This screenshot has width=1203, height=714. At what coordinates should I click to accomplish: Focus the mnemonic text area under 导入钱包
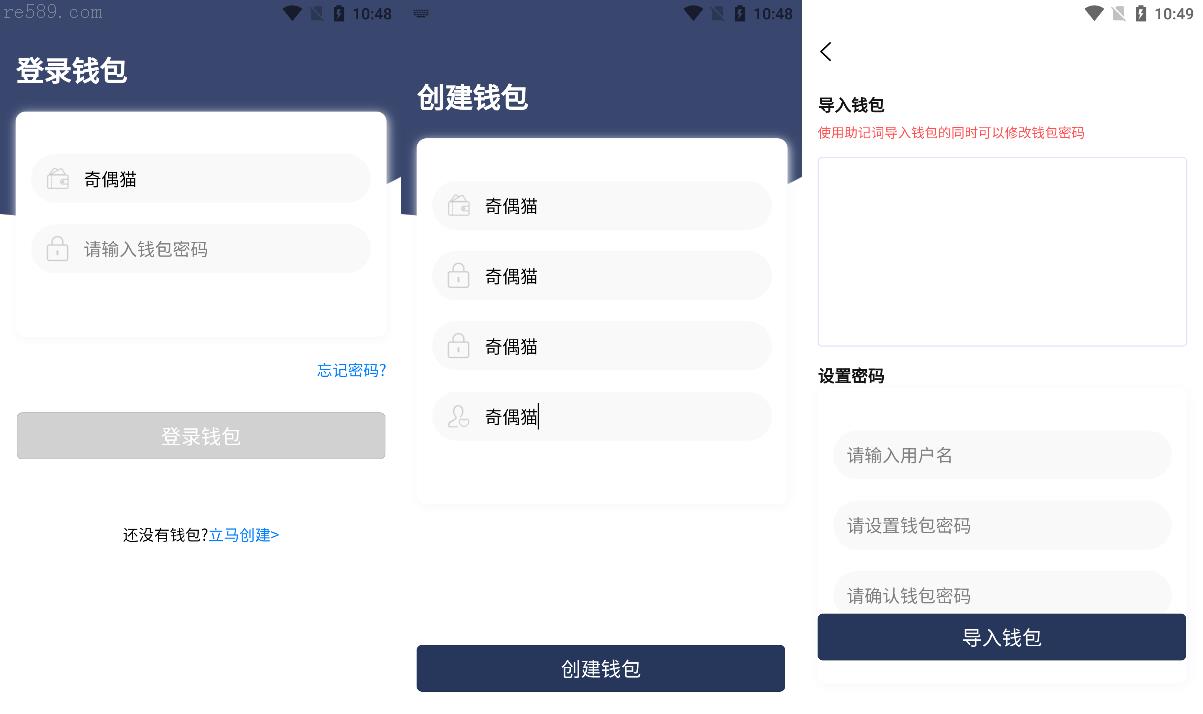(x=1002, y=251)
